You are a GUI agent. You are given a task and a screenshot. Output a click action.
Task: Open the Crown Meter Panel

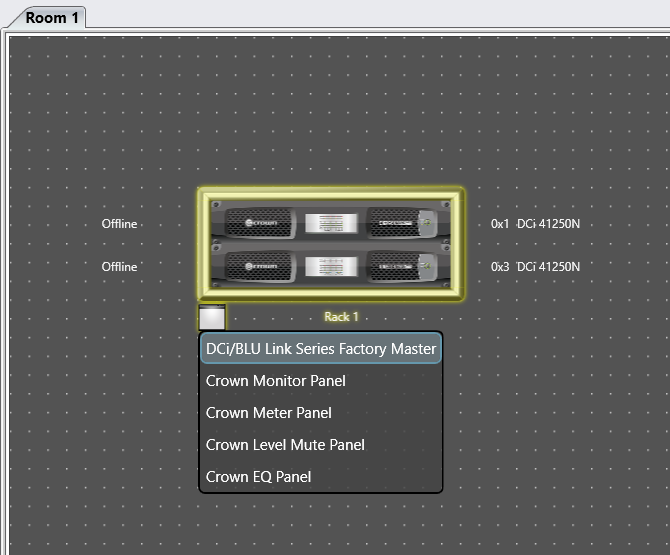coord(269,413)
